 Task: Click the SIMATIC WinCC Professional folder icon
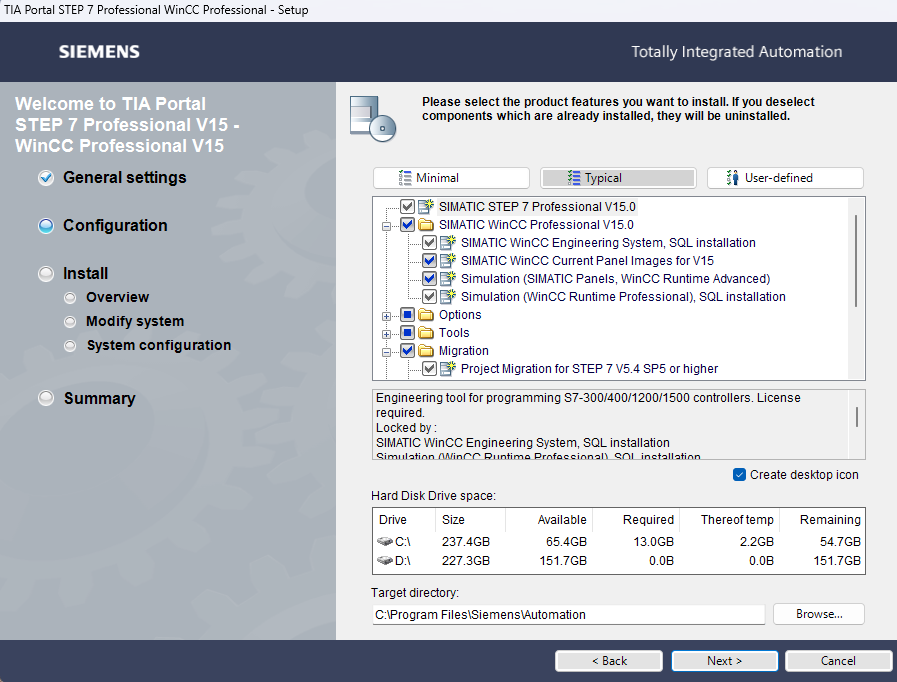click(x=426, y=225)
